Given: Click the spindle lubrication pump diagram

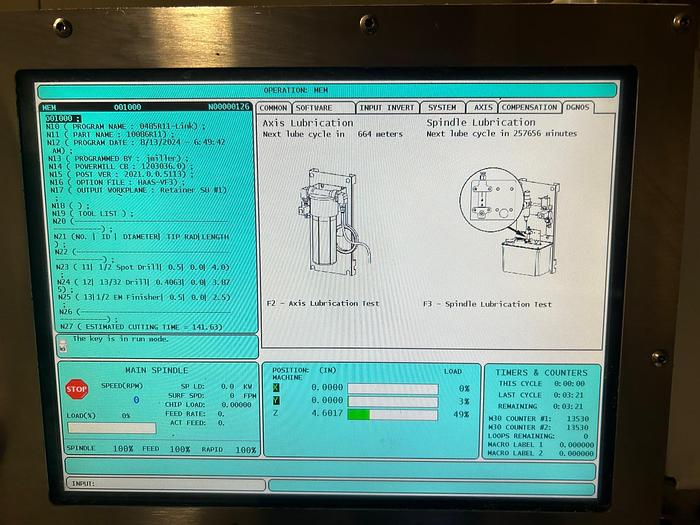Looking at the screenshot, I should pyautogui.click(x=506, y=224).
